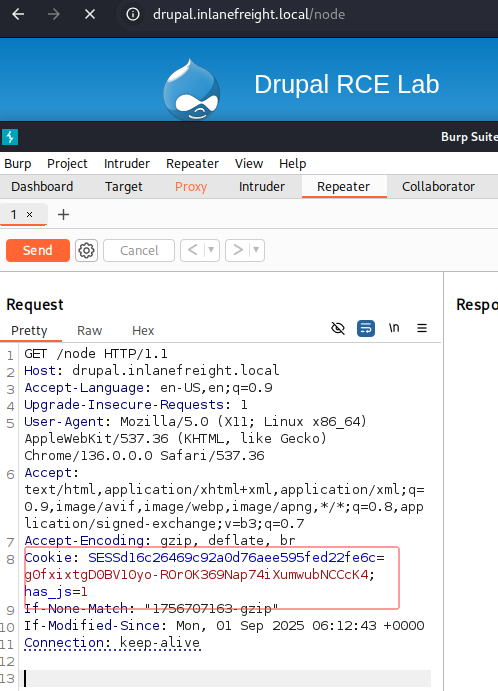
Task: Open the Help menu
Action: (x=293, y=164)
